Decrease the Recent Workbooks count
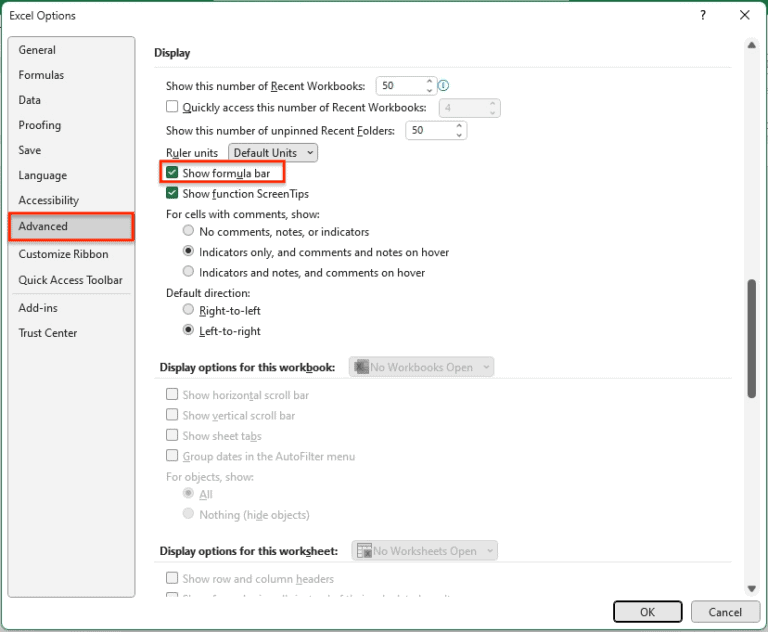The height and width of the screenshot is (632, 768). coord(430,90)
